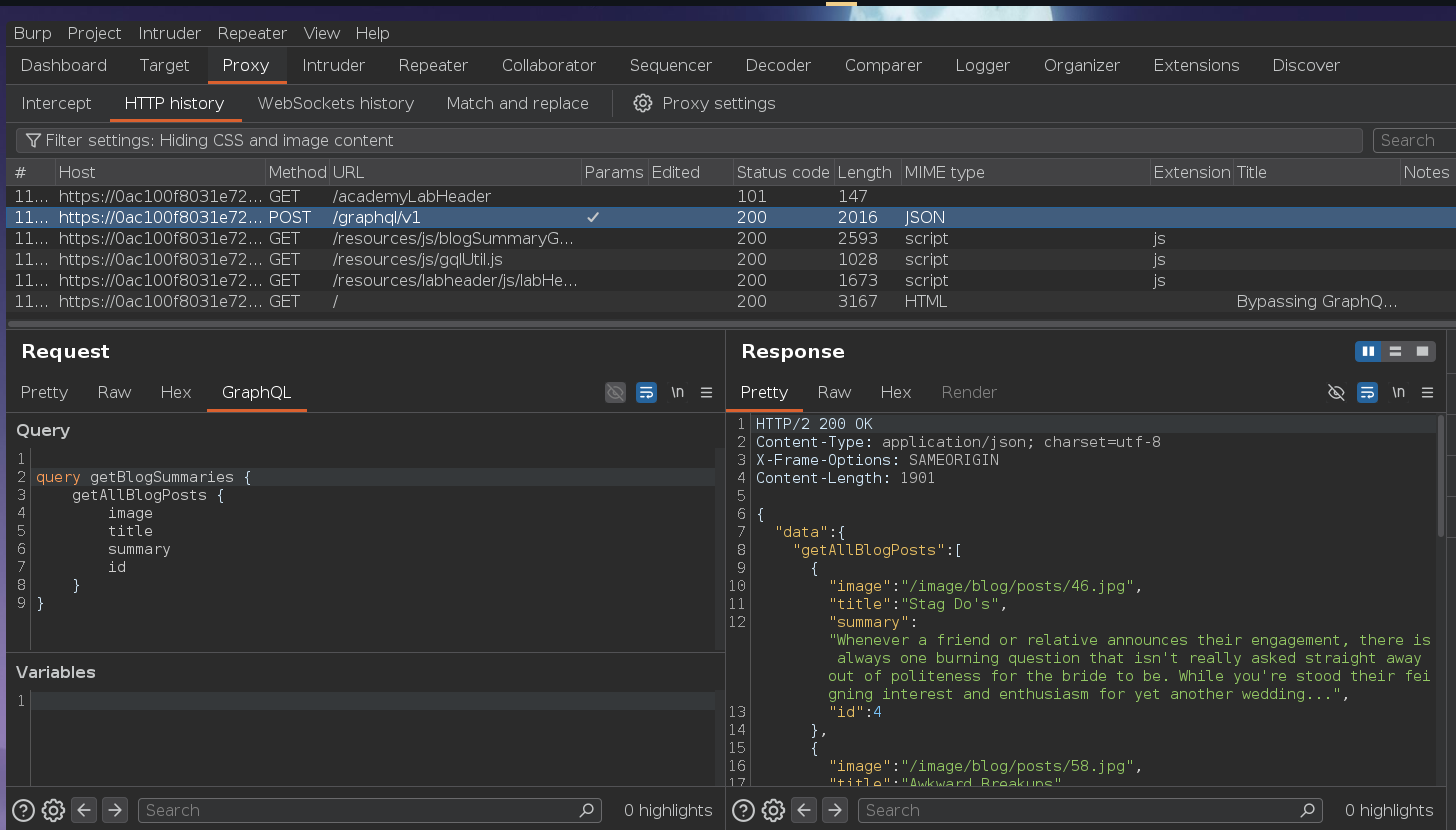Focus the Request panel bottom Search field
The image size is (1456, 830).
369,810
